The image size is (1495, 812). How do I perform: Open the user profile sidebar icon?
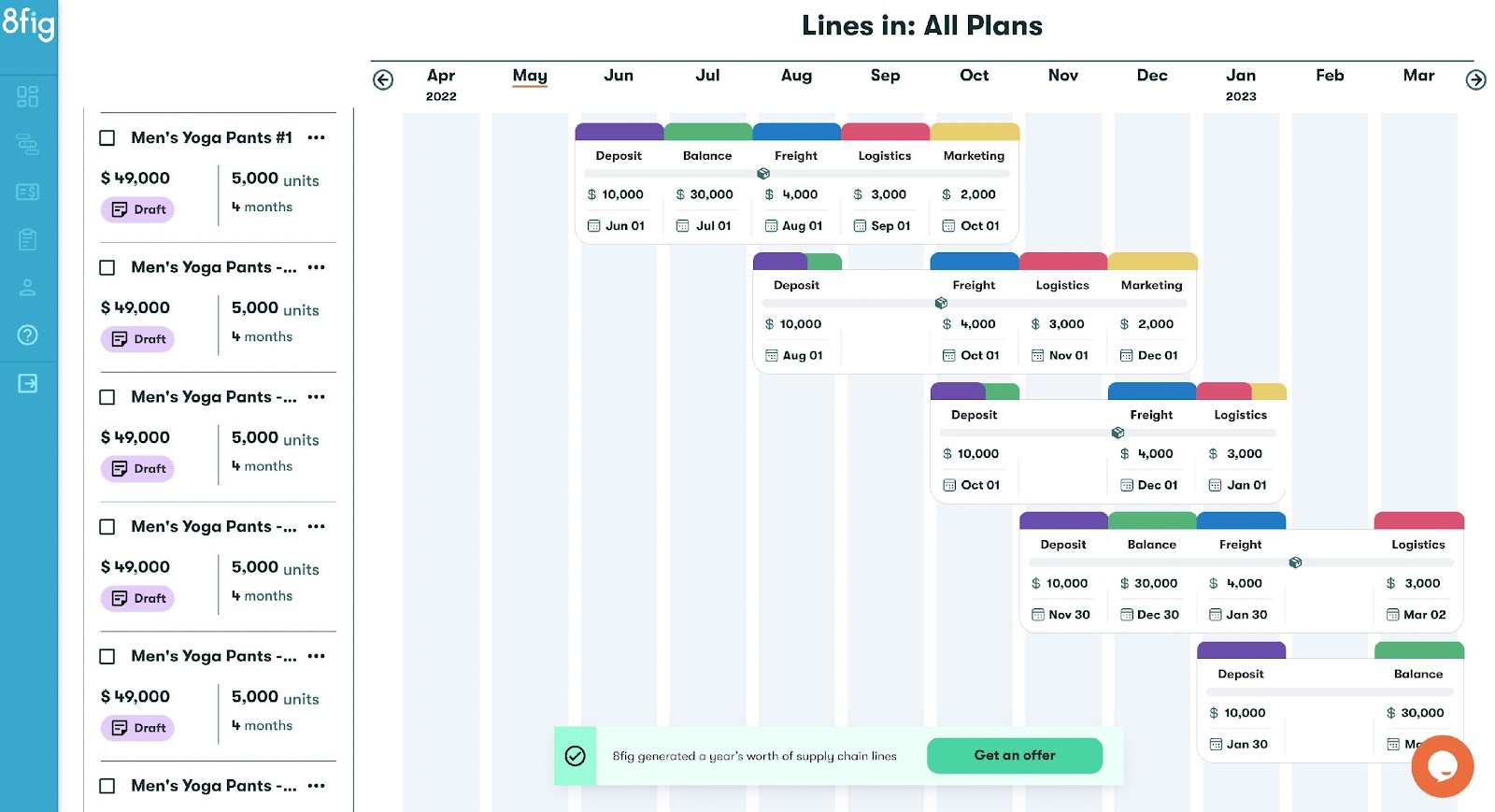28,288
